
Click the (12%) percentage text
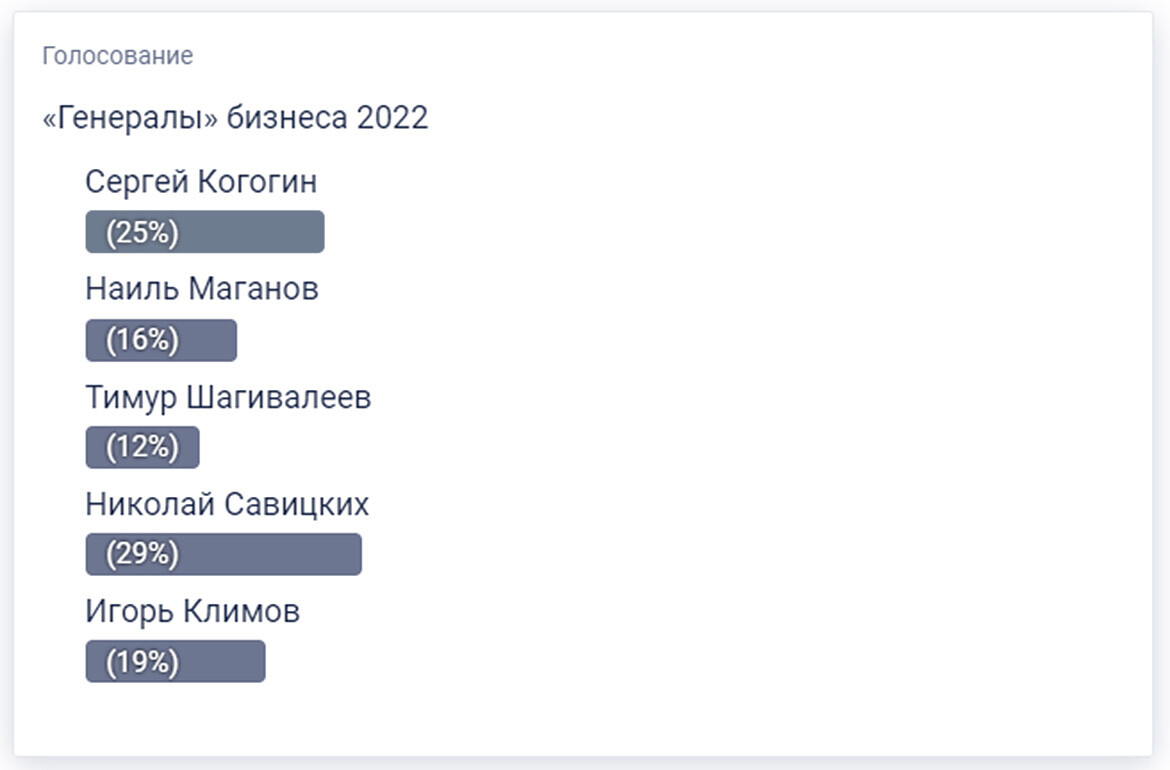142,447
